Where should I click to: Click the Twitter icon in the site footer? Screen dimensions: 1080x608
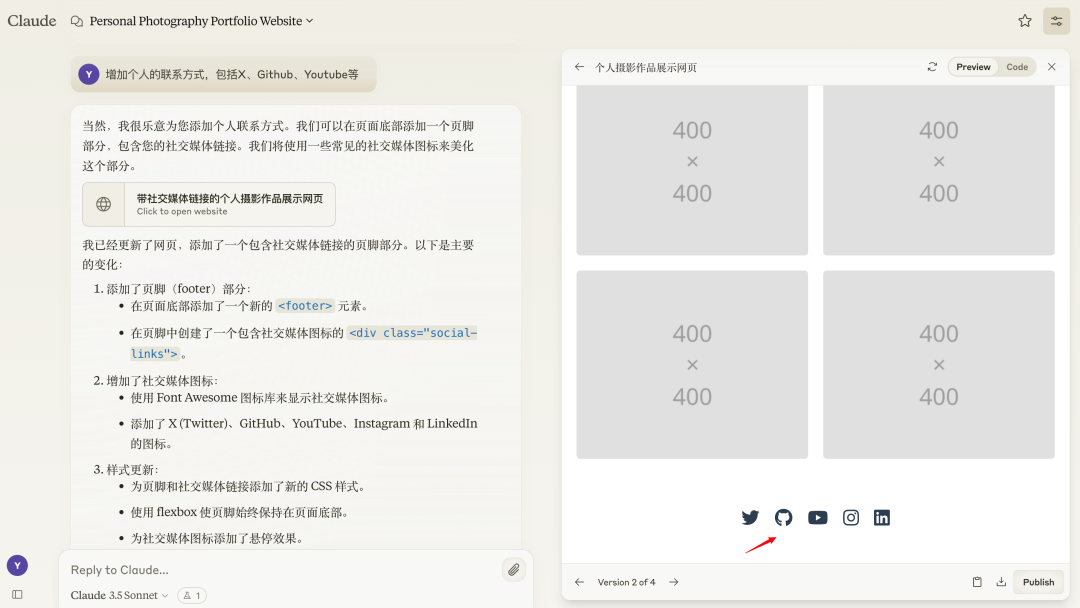[750, 517]
